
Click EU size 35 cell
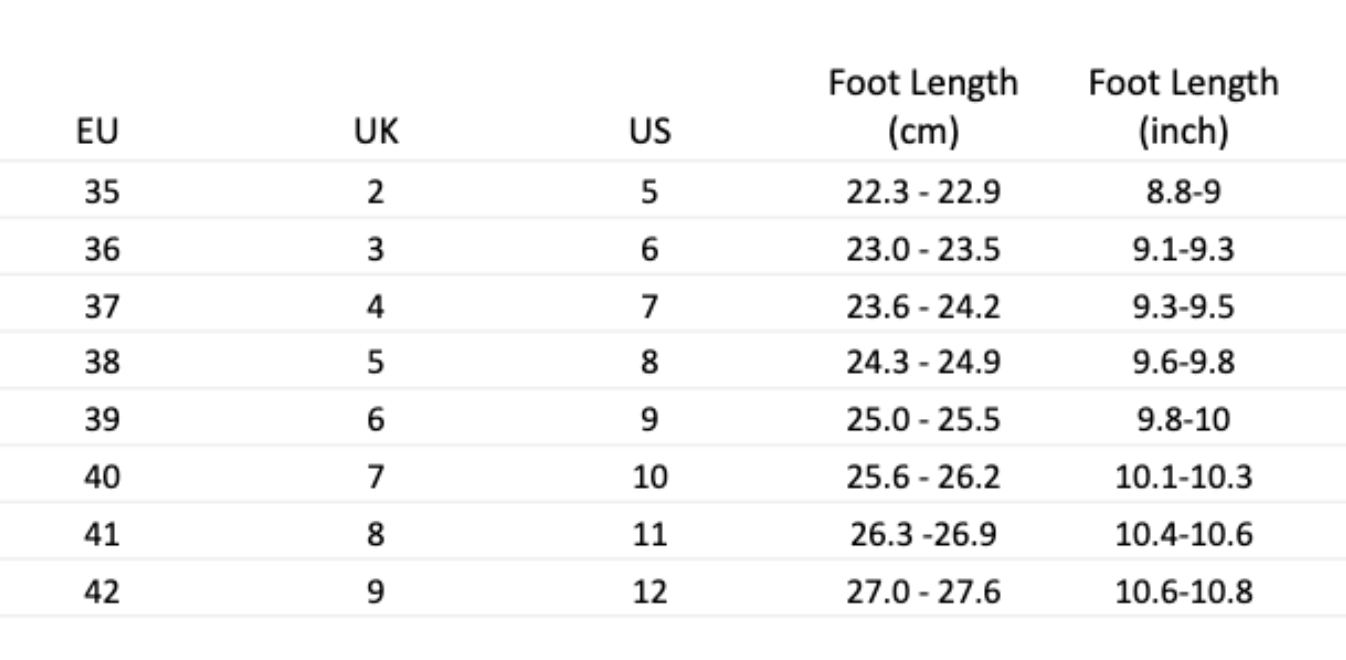[102, 191]
